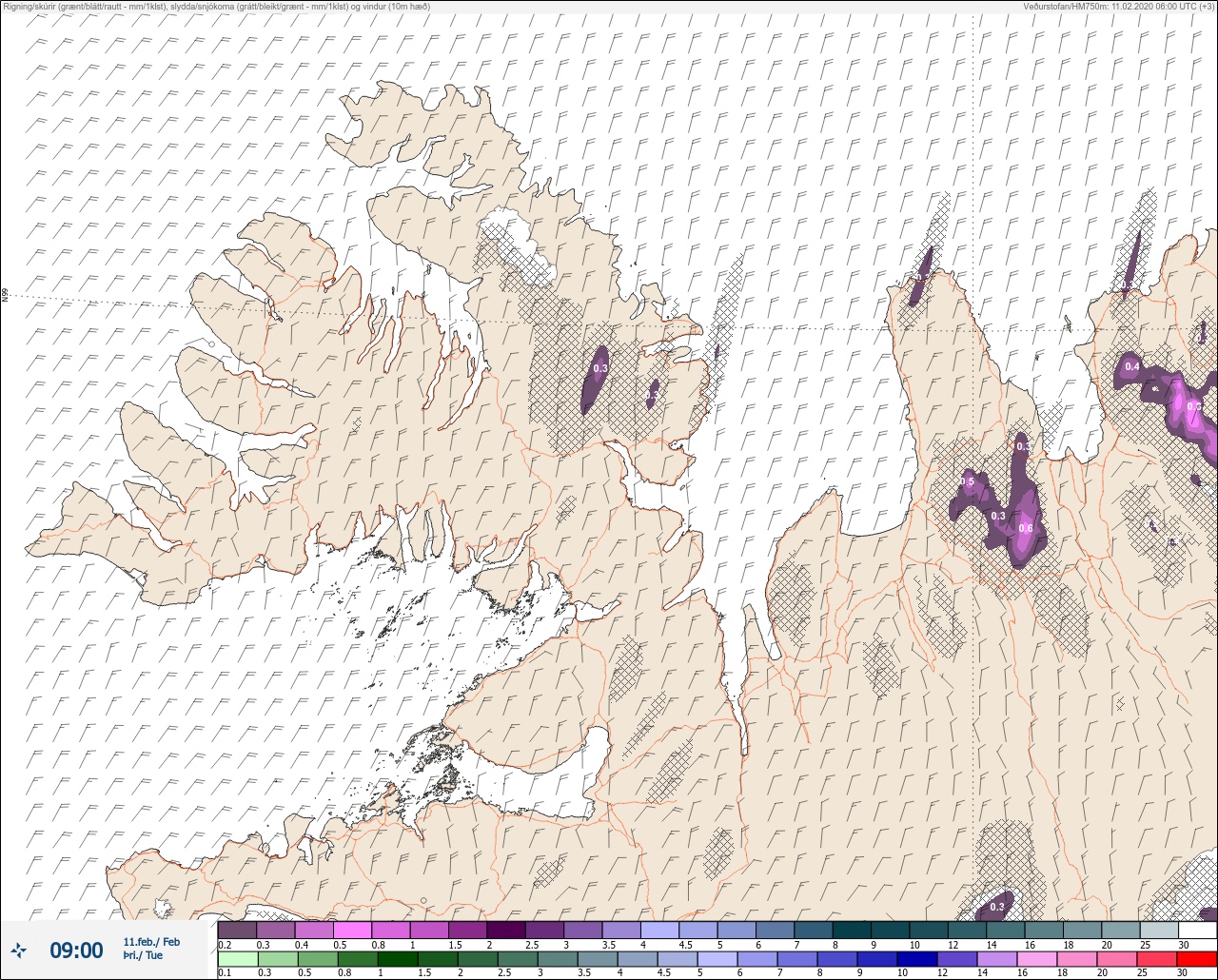This screenshot has width=1218, height=980.
Task: Select the darkest purple 2 swatch in upper legend
Action: click(x=506, y=930)
